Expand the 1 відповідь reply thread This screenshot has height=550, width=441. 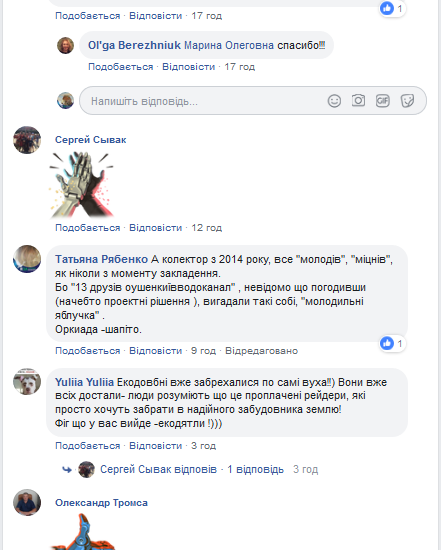pos(255,469)
